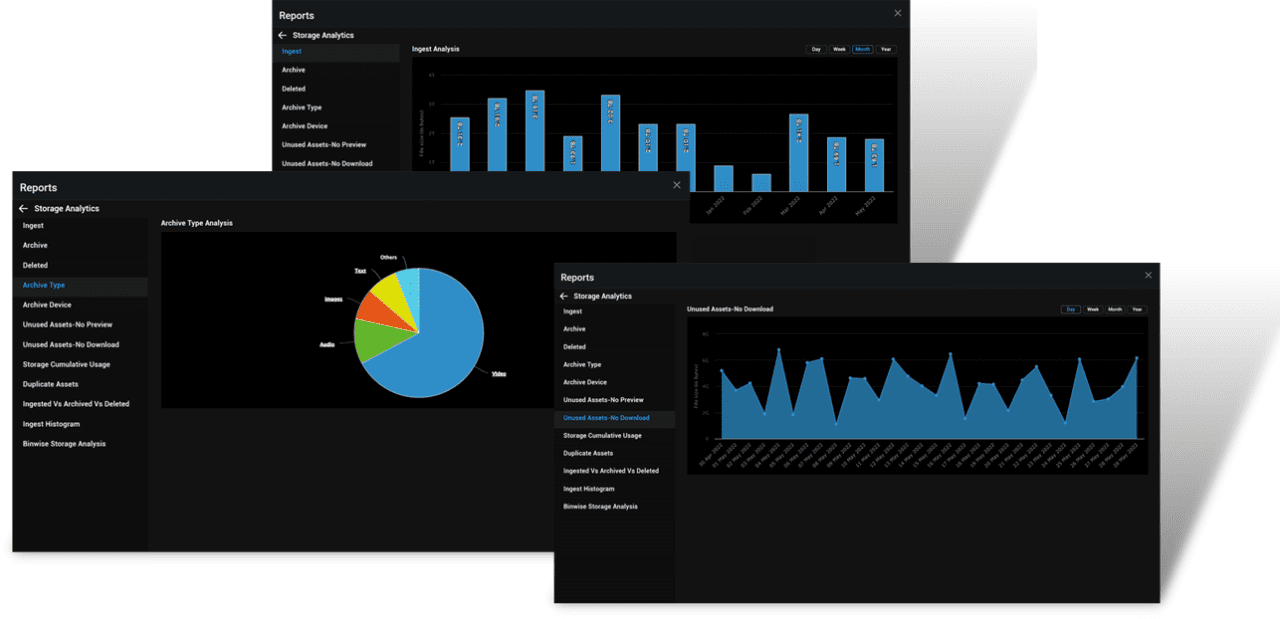1280x619 pixels.
Task: Navigate back from Storage Analytics in top window
Action: pos(283,35)
